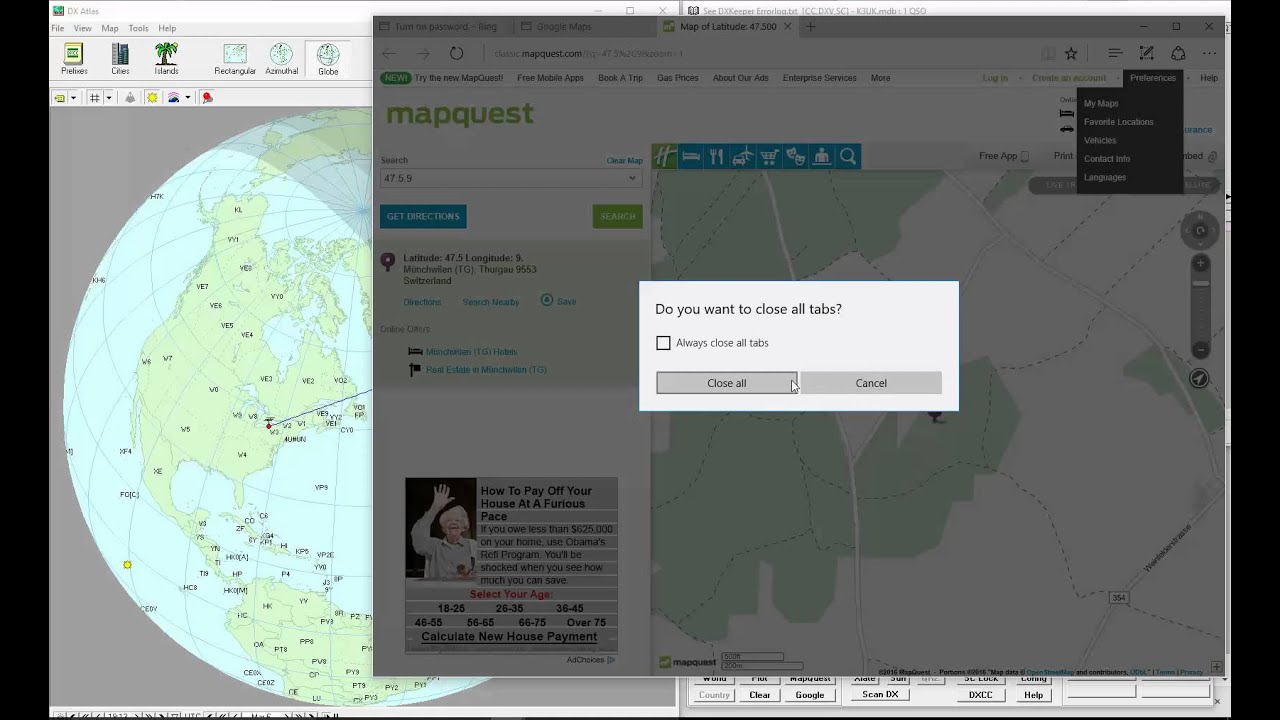The width and height of the screenshot is (1280, 720).
Task: Click MapQuest zoom-in plus button
Action: tap(1201, 263)
